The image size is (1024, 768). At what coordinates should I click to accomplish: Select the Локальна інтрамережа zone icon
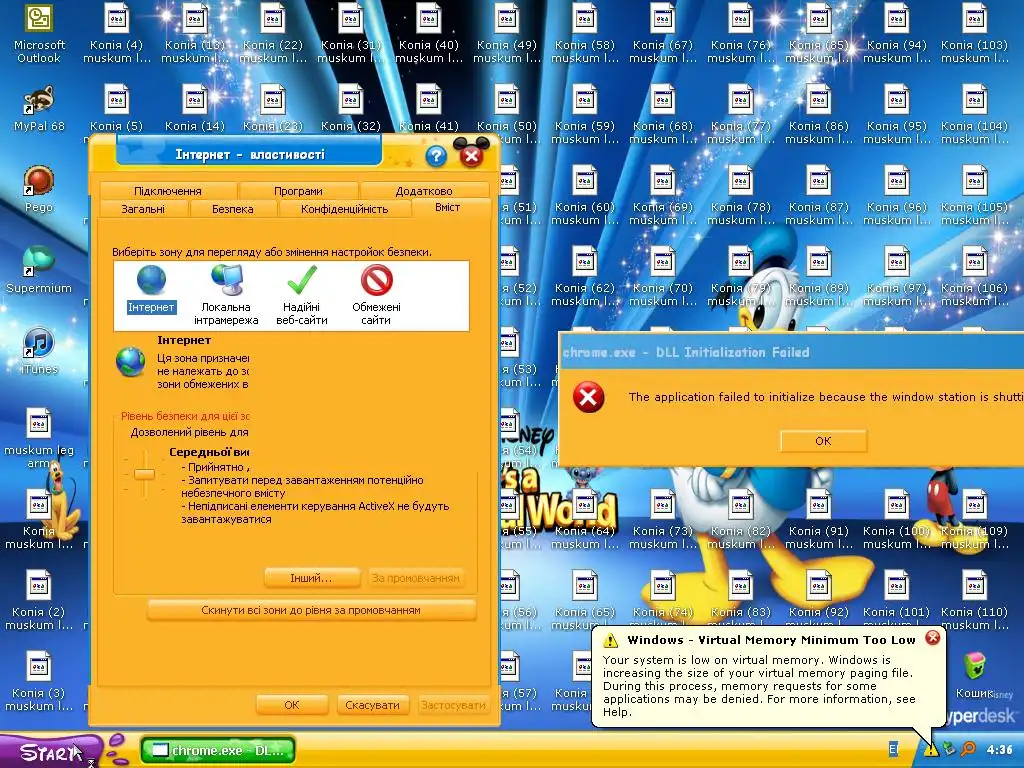(x=226, y=280)
